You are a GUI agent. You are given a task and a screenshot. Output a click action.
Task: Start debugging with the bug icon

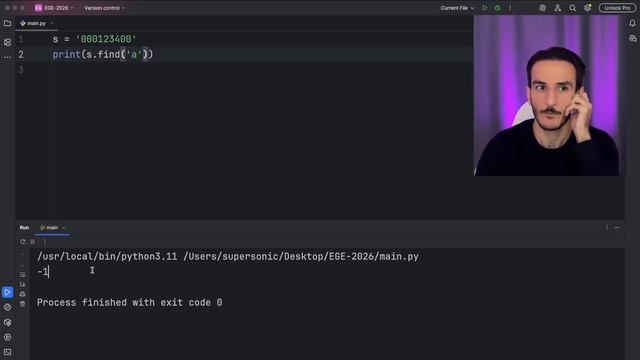(497, 8)
